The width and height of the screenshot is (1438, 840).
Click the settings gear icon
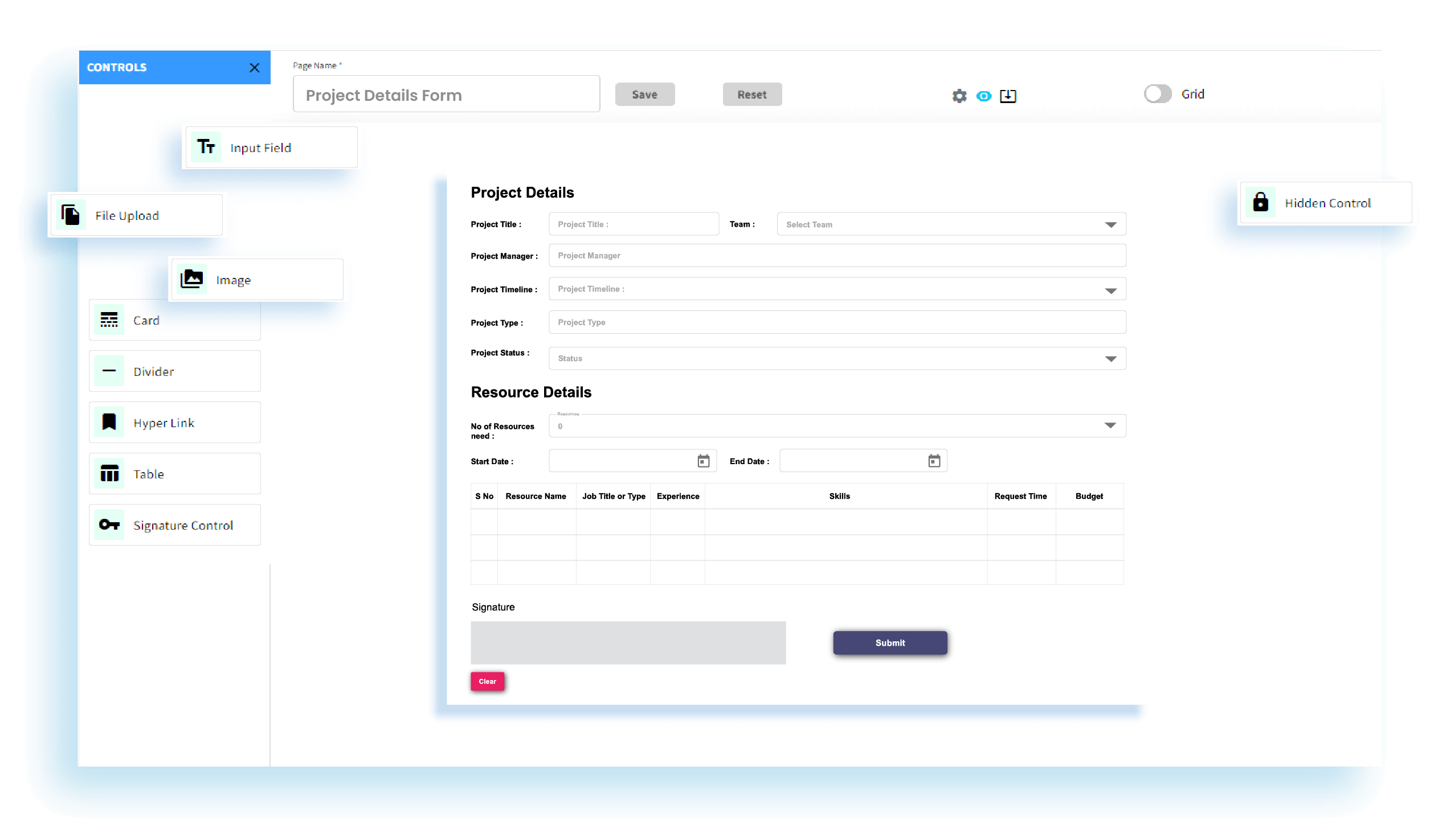coord(959,96)
